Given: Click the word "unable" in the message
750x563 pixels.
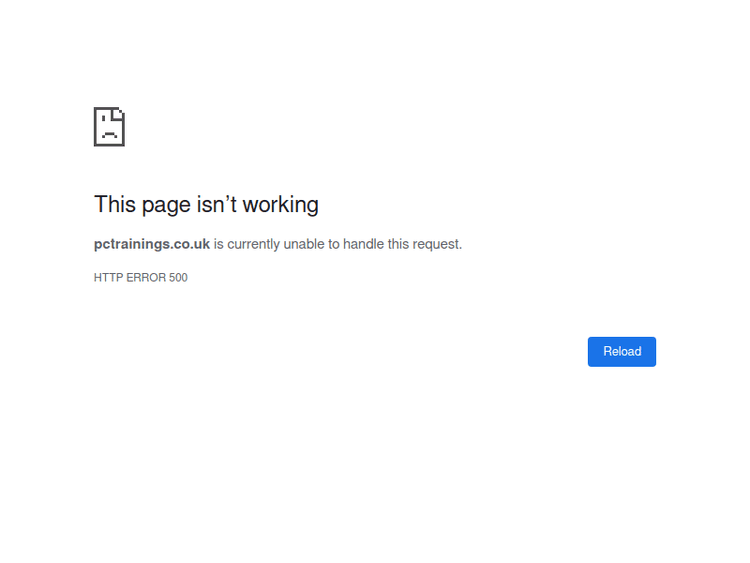Looking at the screenshot, I should click(305, 244).
